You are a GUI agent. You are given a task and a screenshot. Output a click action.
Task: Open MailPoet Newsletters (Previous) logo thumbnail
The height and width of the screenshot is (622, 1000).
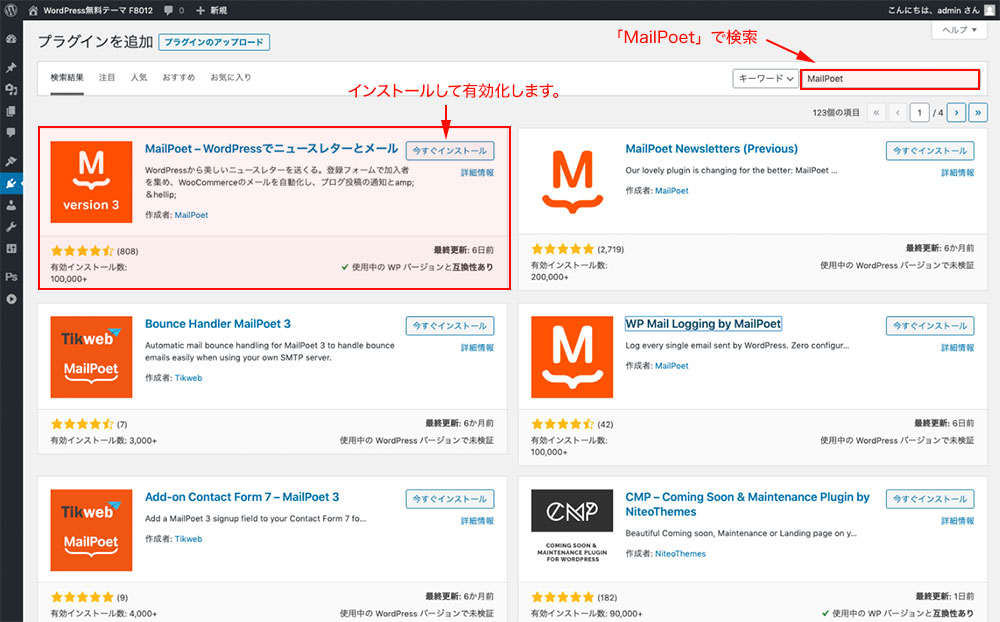pos(572,182)
